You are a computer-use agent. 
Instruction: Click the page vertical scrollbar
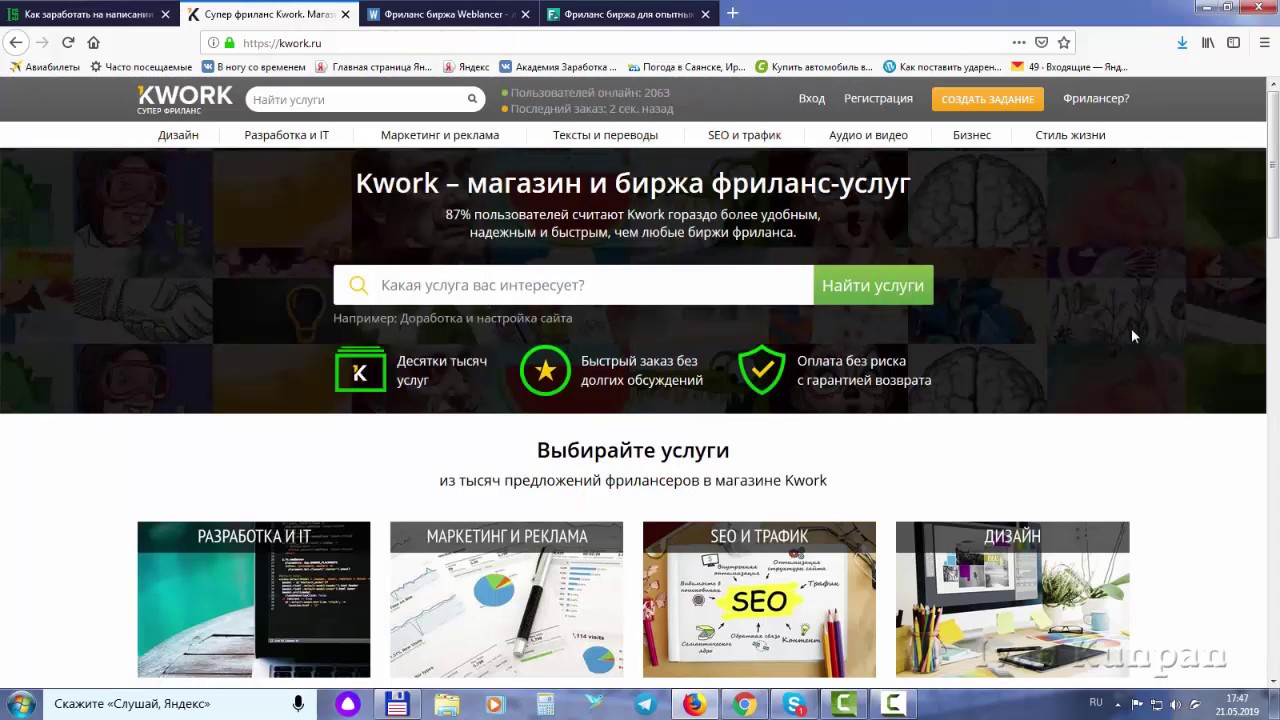[1273, 165]
